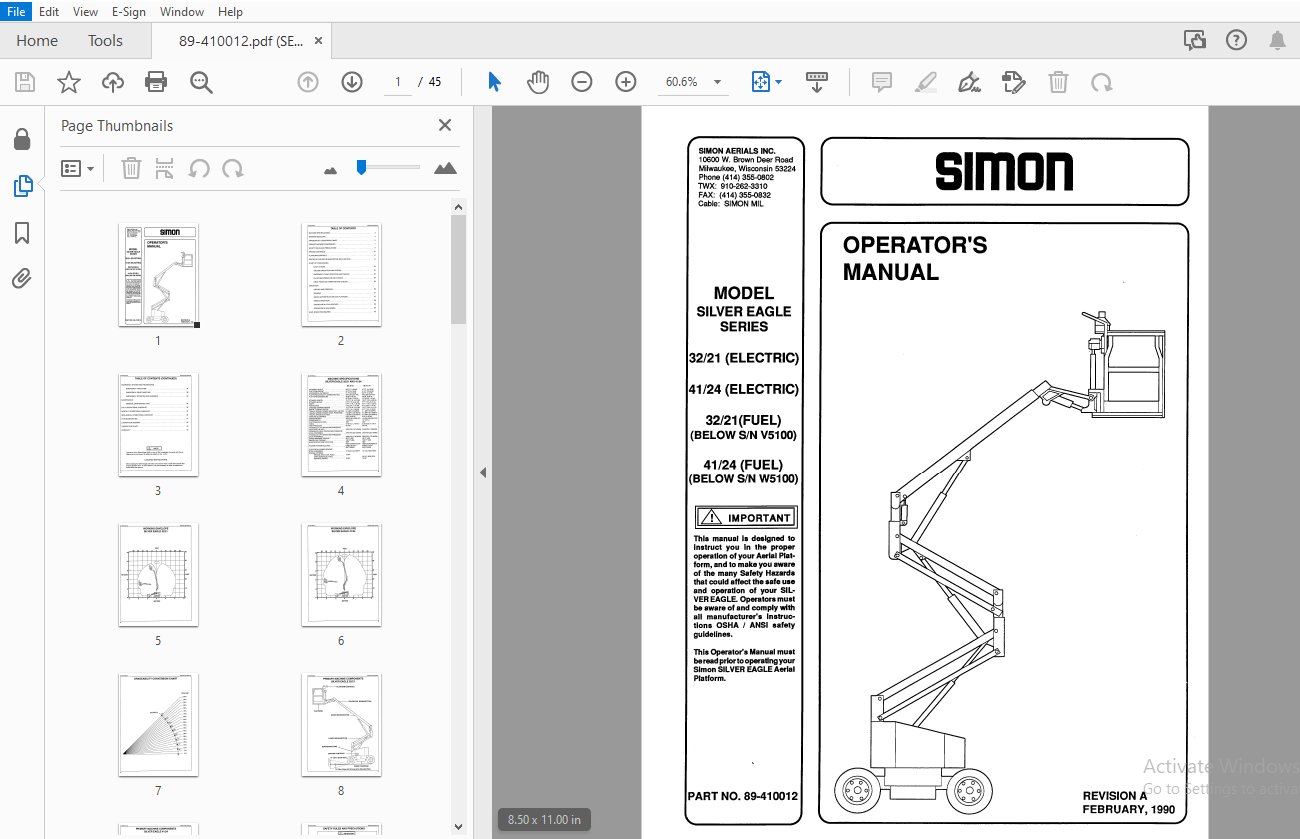Rotate pages counterclockwise in thumbnails panel

pyautogui.click(x=199, y=168)
